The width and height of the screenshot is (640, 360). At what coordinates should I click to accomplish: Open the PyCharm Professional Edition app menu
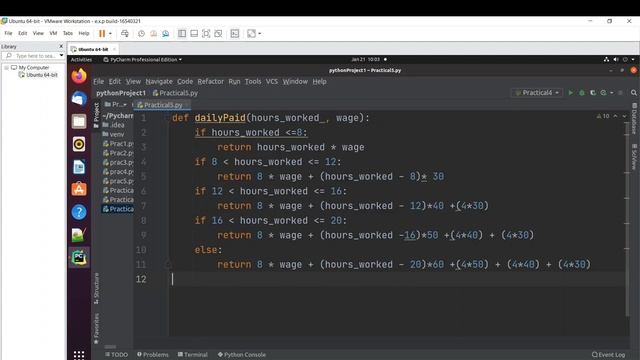pos(142,60)
